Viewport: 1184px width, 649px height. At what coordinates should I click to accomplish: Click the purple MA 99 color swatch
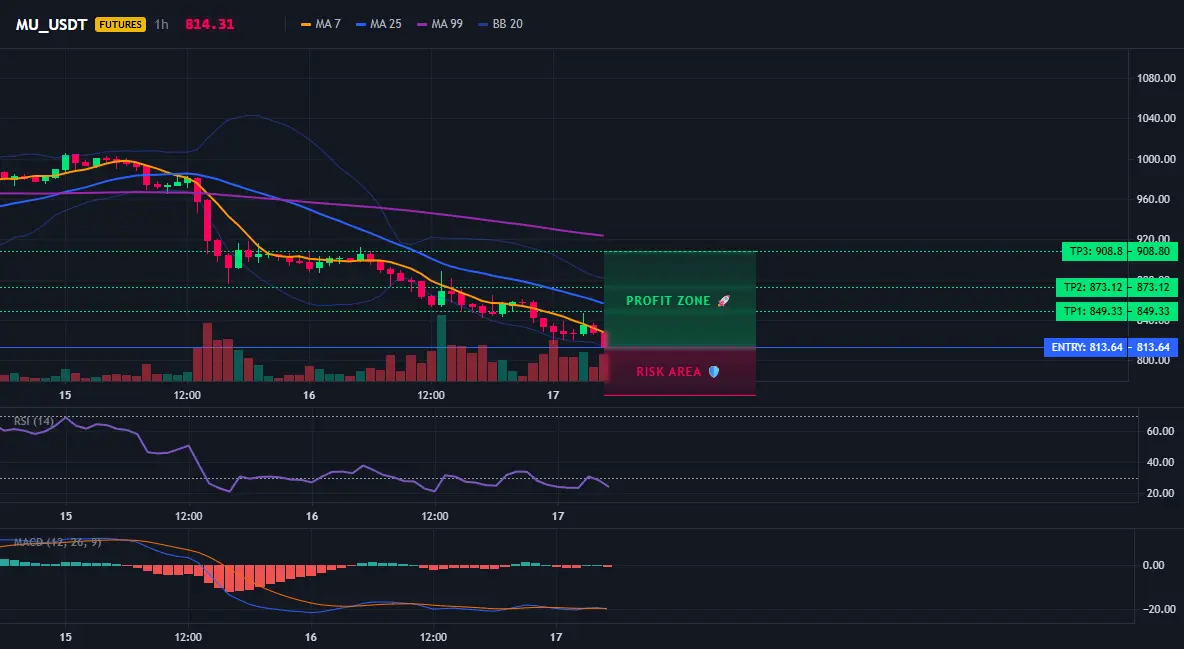422,24
